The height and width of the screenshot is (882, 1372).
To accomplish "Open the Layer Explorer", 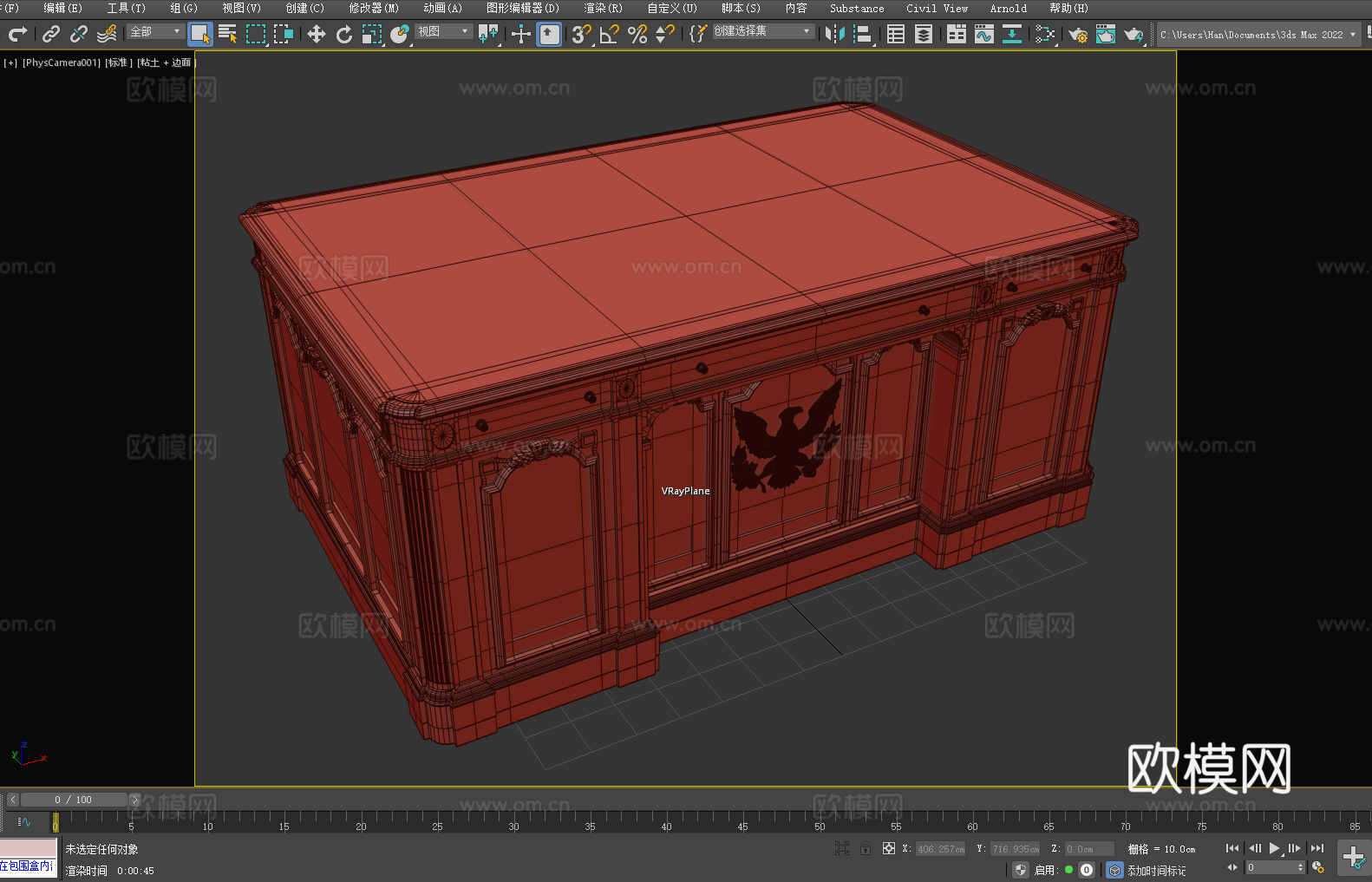I will (x=924, y=34).
